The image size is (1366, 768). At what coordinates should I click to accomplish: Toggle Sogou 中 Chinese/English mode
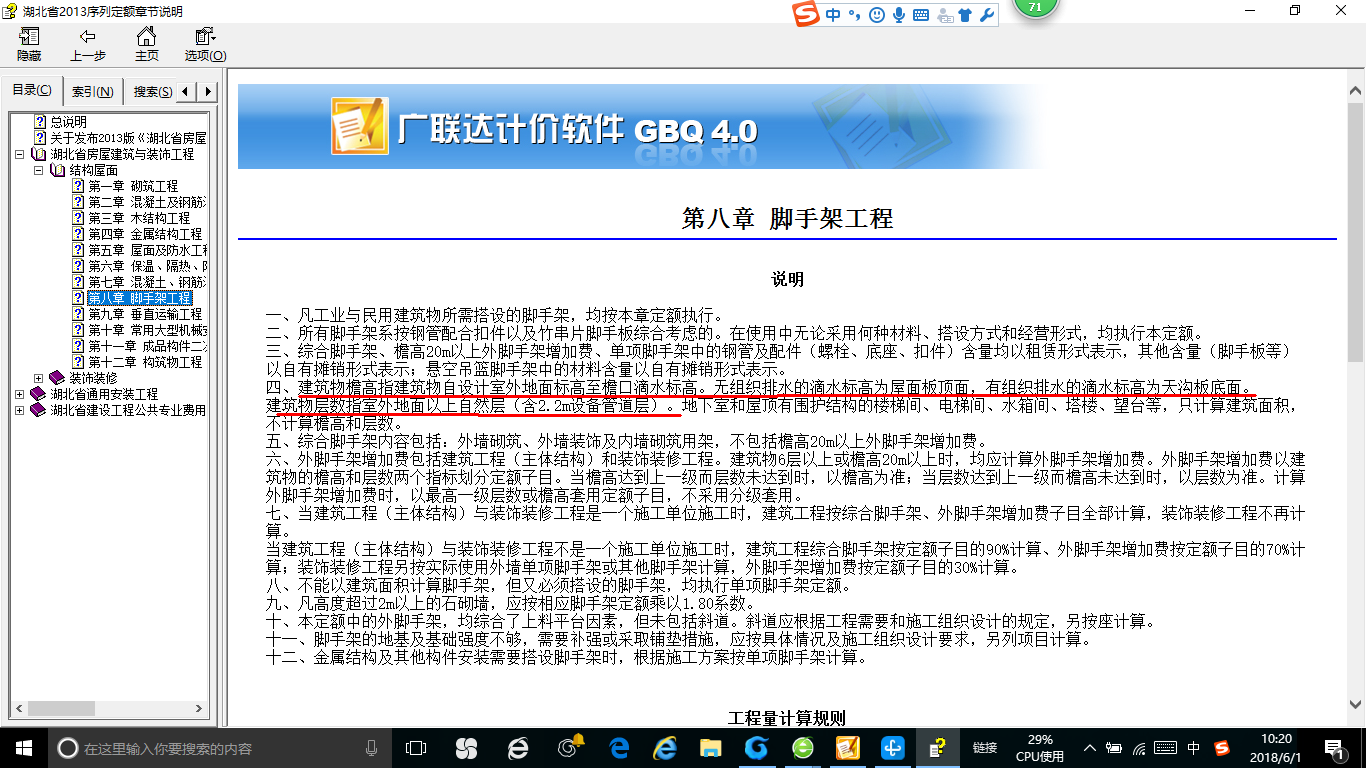click(x=832, y=15)
